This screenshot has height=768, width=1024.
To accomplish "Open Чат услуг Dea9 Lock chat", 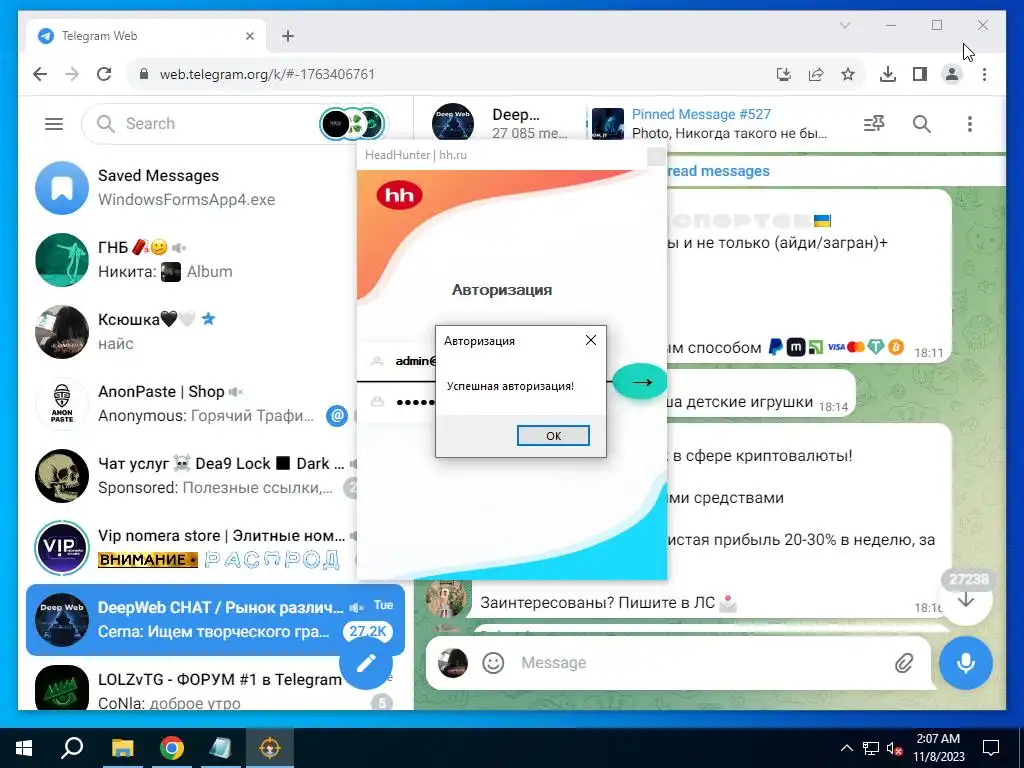I will pyautogui.click(x=191, y=475).
